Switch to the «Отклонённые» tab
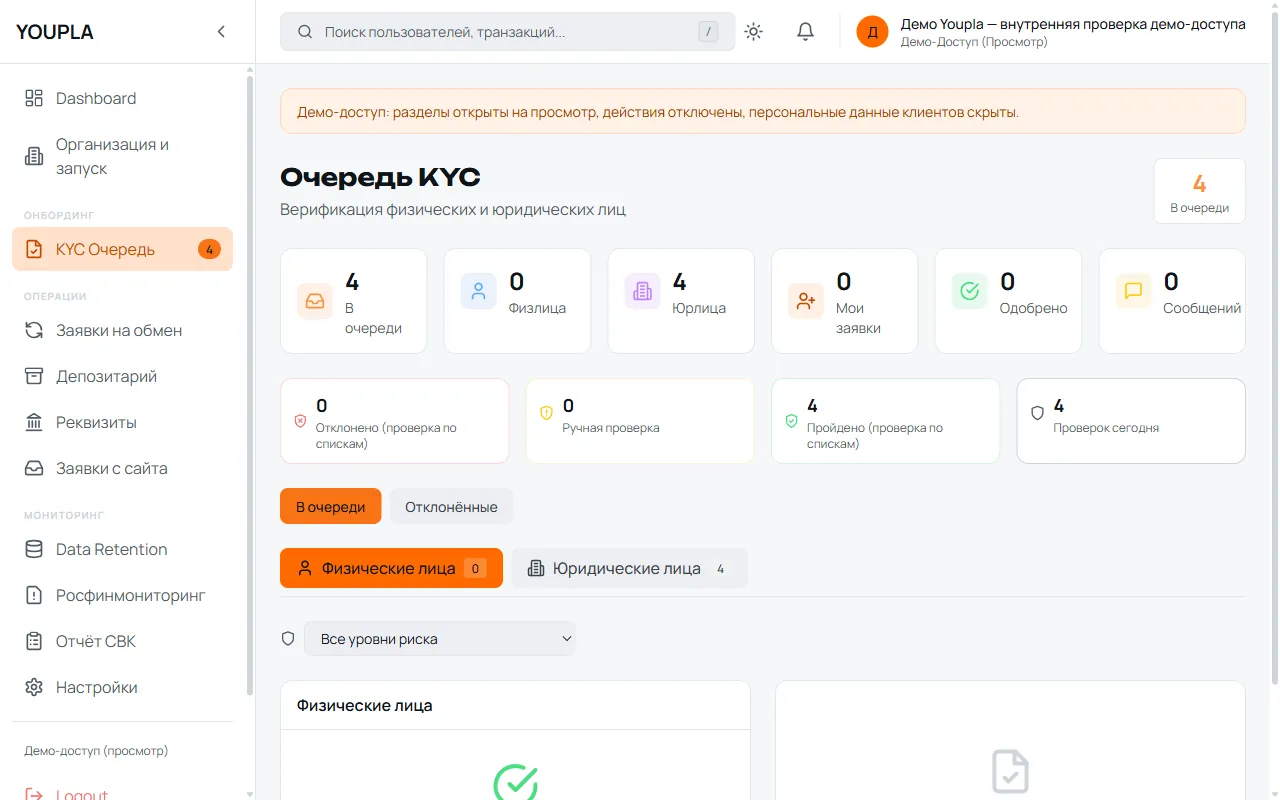 pos(451,507)
